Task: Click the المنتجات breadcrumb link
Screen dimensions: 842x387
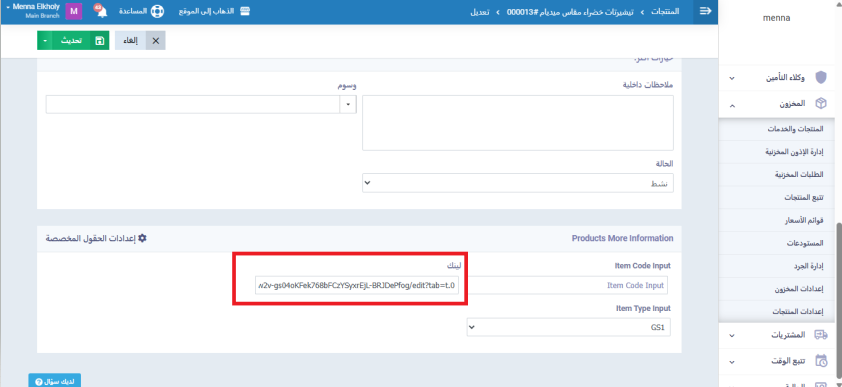Action: click(x=665, y=11)
